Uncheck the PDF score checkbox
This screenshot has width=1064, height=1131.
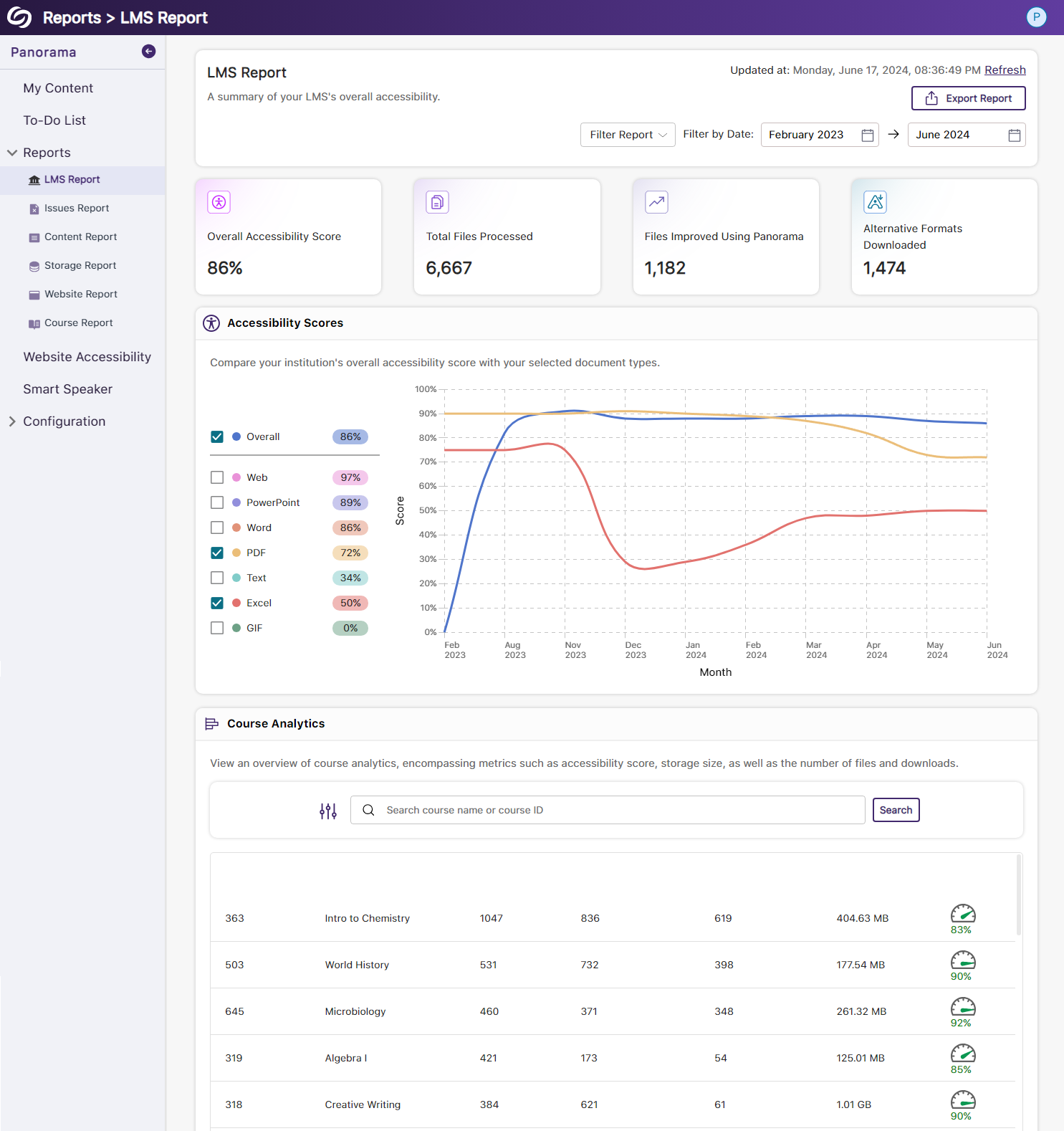217,553
